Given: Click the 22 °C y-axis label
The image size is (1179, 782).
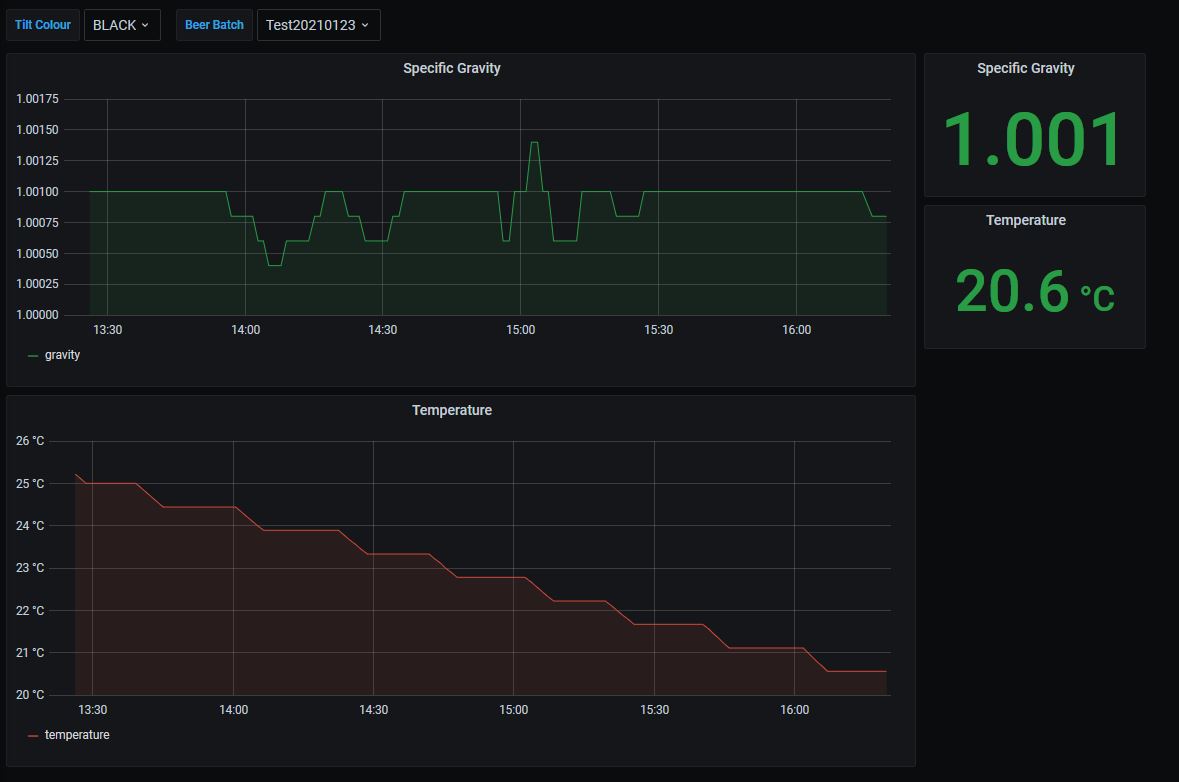Looking at the screenshot, I should tap(30, 611).
